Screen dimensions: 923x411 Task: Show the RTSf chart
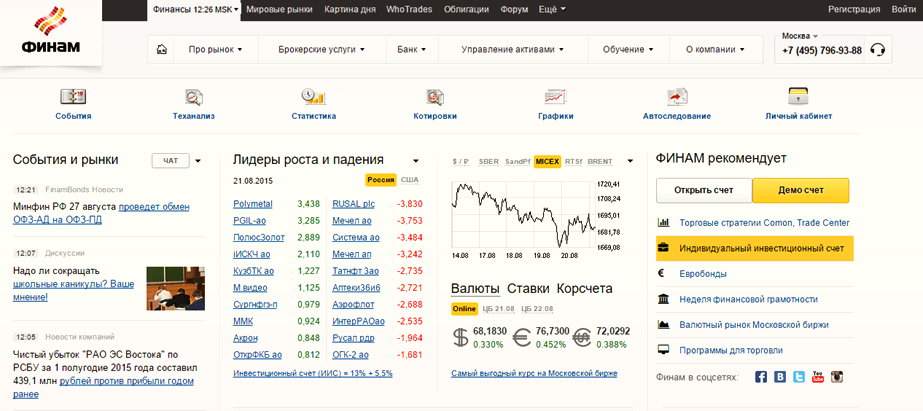coord(573,161)
